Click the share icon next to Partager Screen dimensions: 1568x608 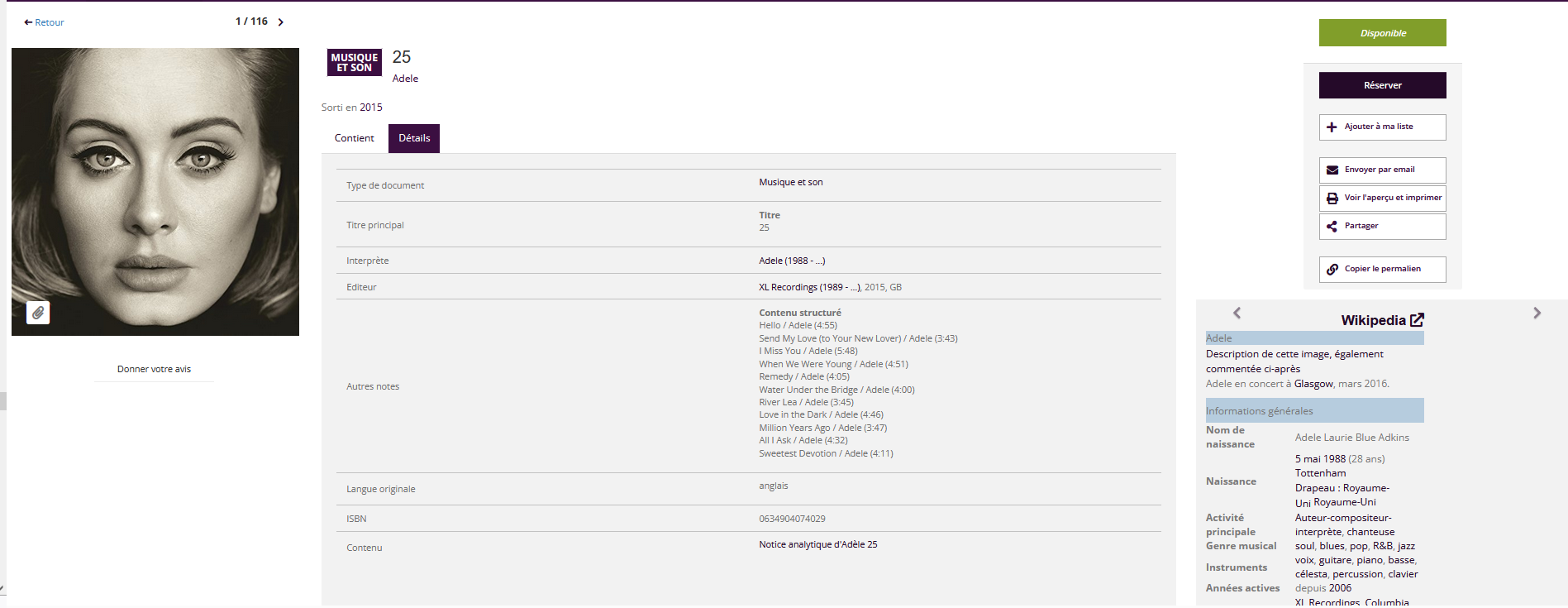[x=1332, y=227]
